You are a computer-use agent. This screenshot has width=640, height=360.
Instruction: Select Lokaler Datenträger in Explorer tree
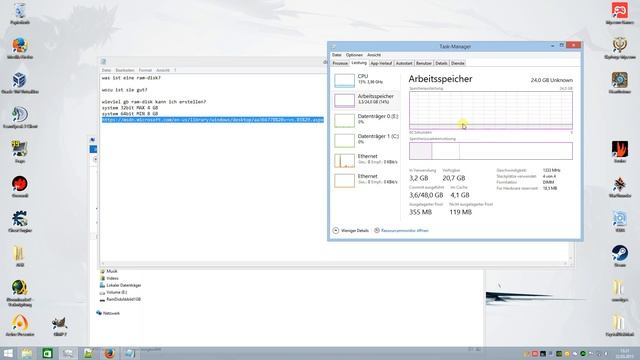click(x=120, y=285)
